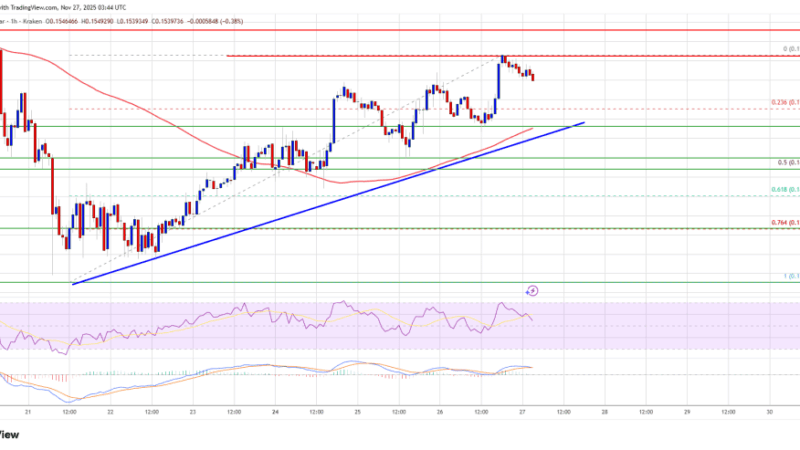Screen dimensions: 800x450
Task: Click the Fibonacci 1 level label
Action: pyautogui.click(x=792, y=276)
